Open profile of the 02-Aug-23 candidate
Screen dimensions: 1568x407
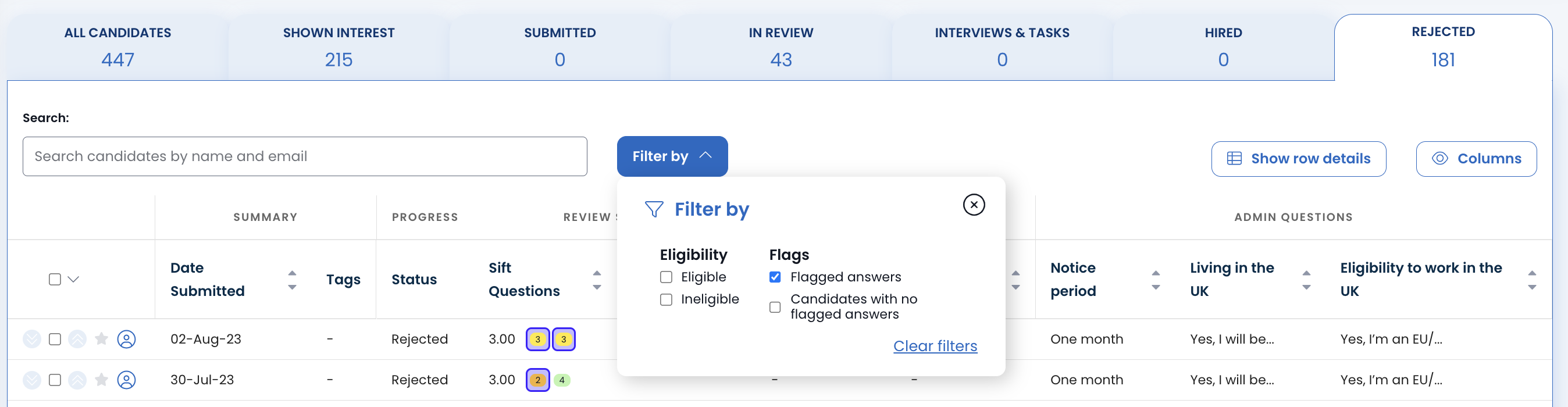click(x=127, y=339)
